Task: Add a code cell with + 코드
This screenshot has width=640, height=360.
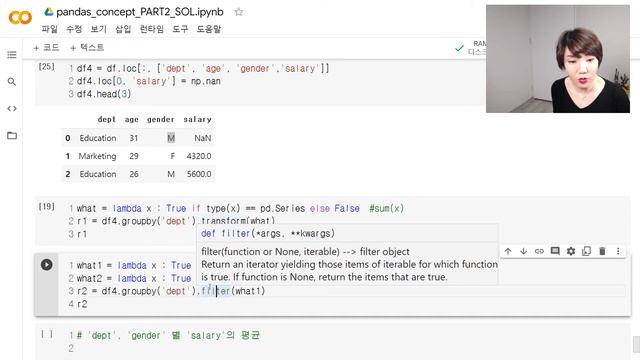Action: pyautogui.click(x=46, y=47)
